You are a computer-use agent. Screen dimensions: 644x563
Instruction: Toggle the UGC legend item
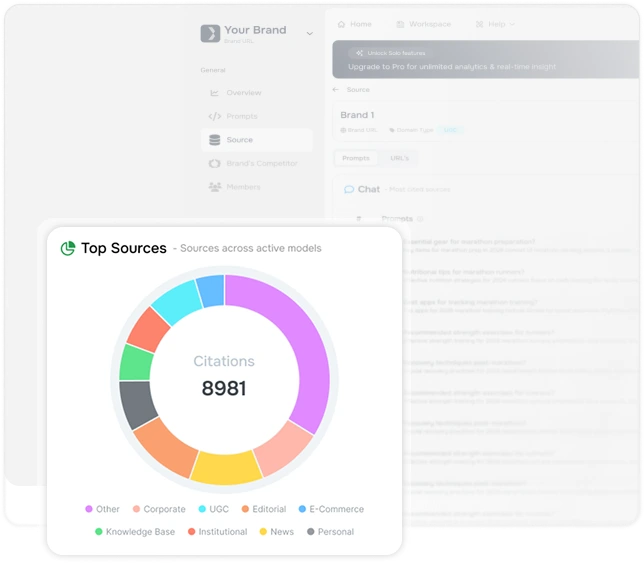[x=213, y=509]
